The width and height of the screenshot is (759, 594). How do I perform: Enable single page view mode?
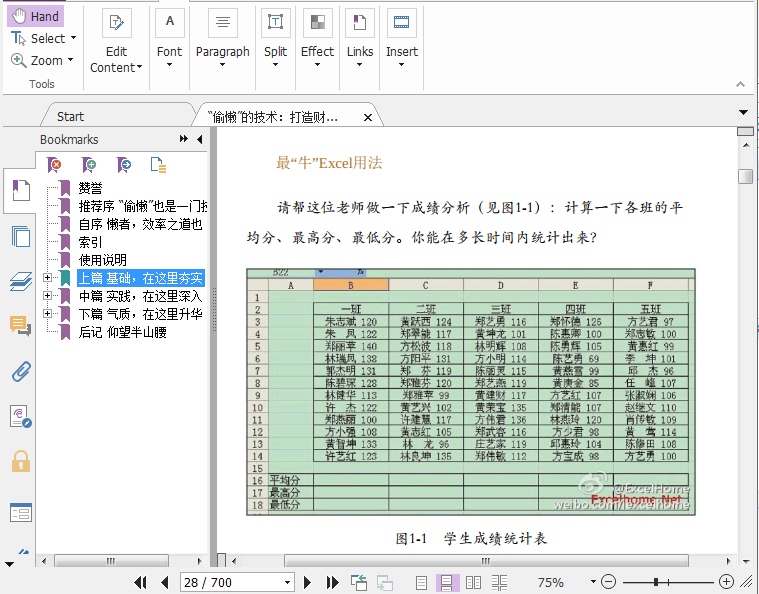pyautogui.click(x=422, y=582)
